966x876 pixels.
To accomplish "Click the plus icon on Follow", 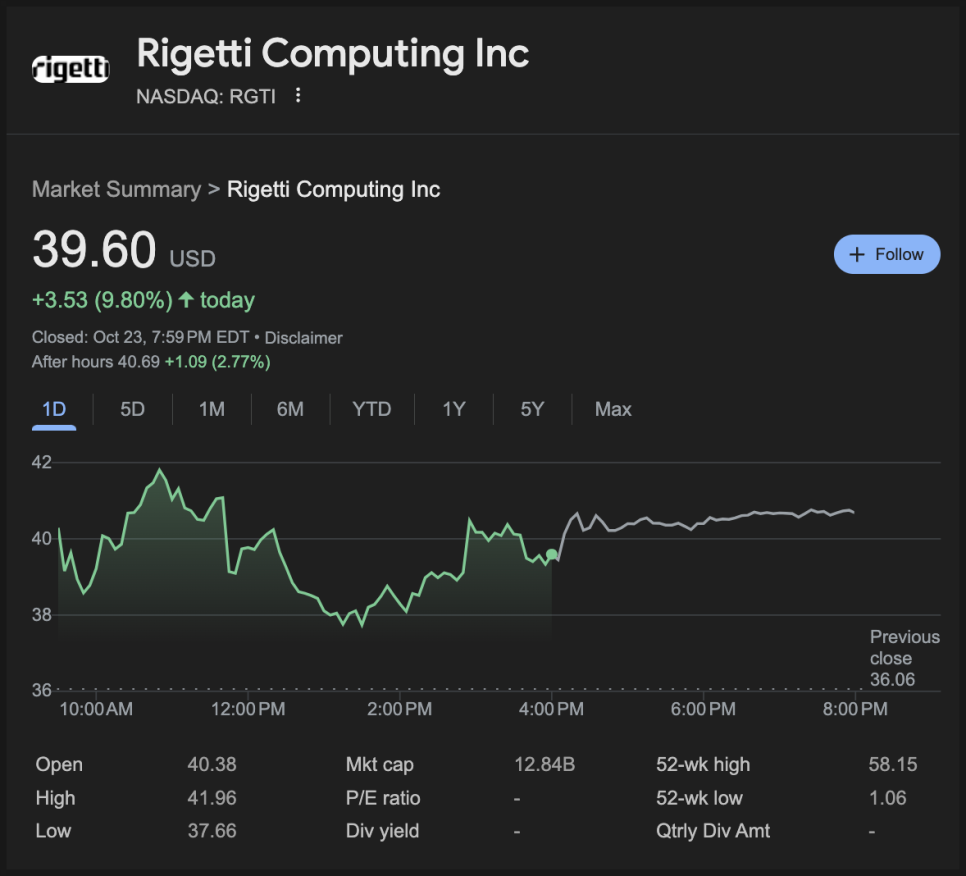I will click(x=856, y=255).
